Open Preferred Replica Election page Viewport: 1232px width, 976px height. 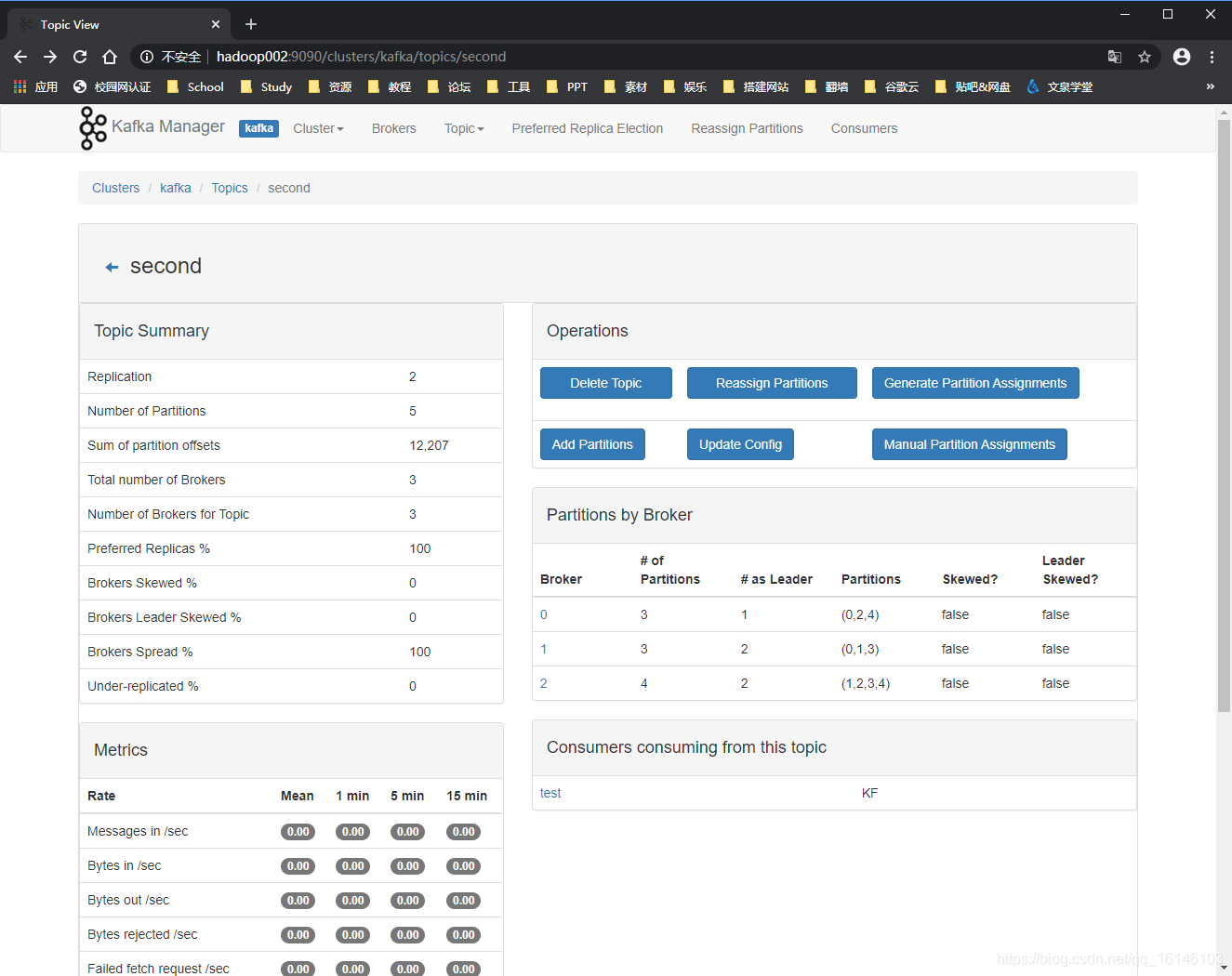click(588, 128)
